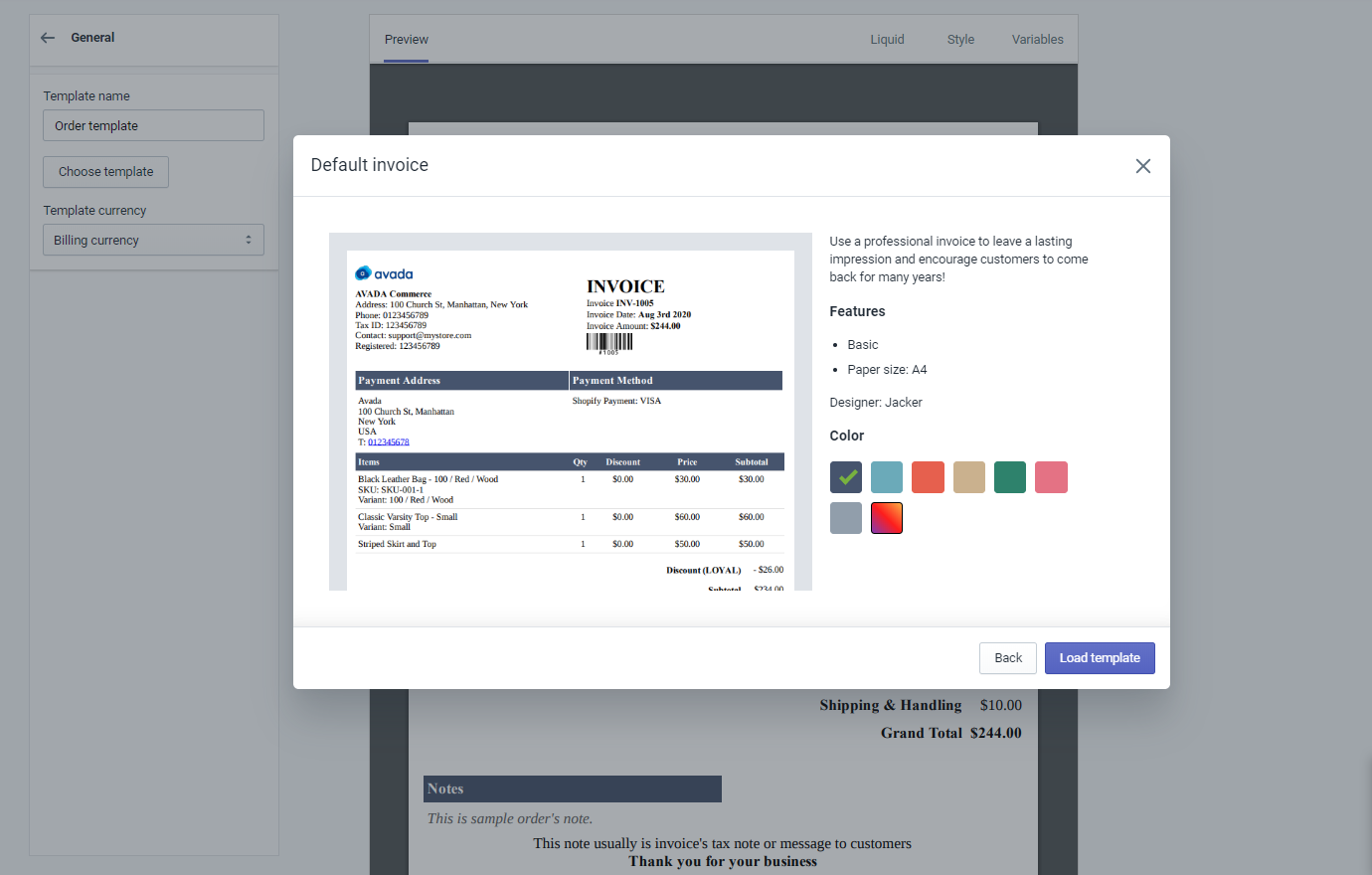Click the Template name input field
The image size is (1372, 875).
pos(153,125)
